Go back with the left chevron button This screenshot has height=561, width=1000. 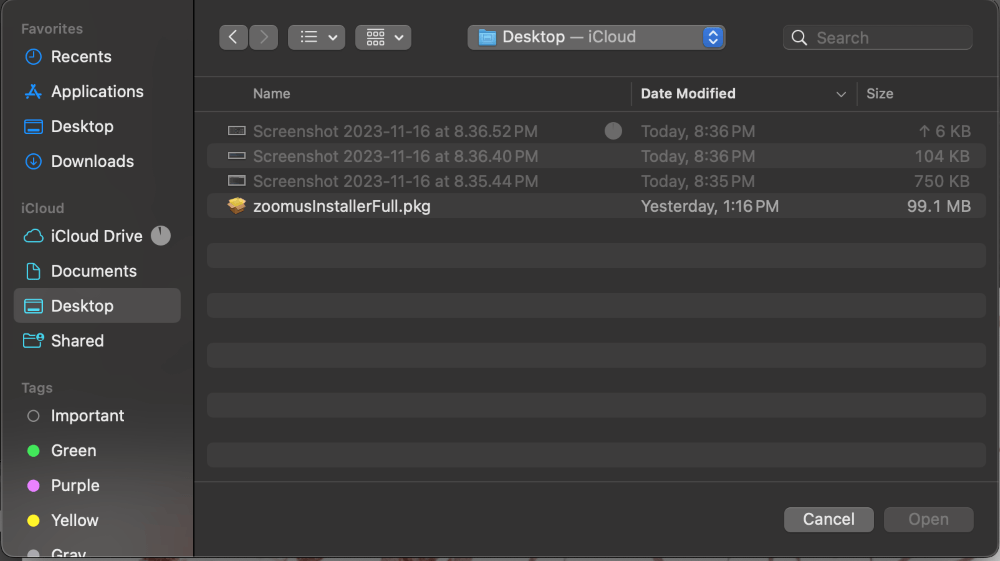tap(233, 37)
